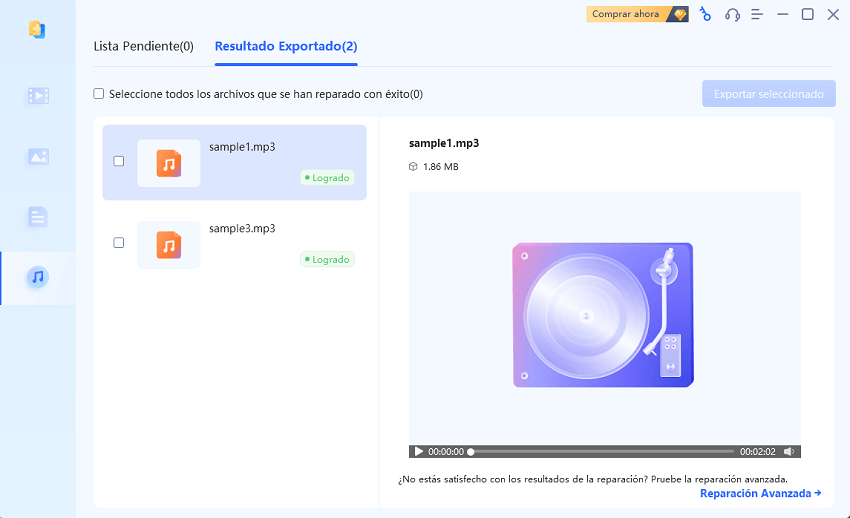This screenshot has width=850, height=518.
Task: Select the audio repair sidebar section
Action: click(38, 277)
